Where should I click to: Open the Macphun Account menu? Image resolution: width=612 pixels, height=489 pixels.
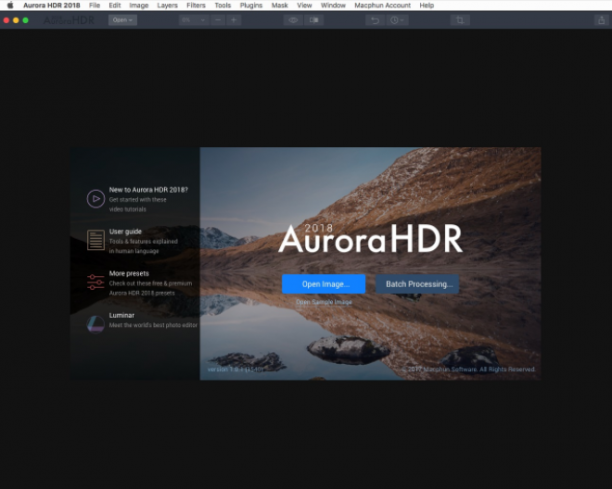point(382,5)
